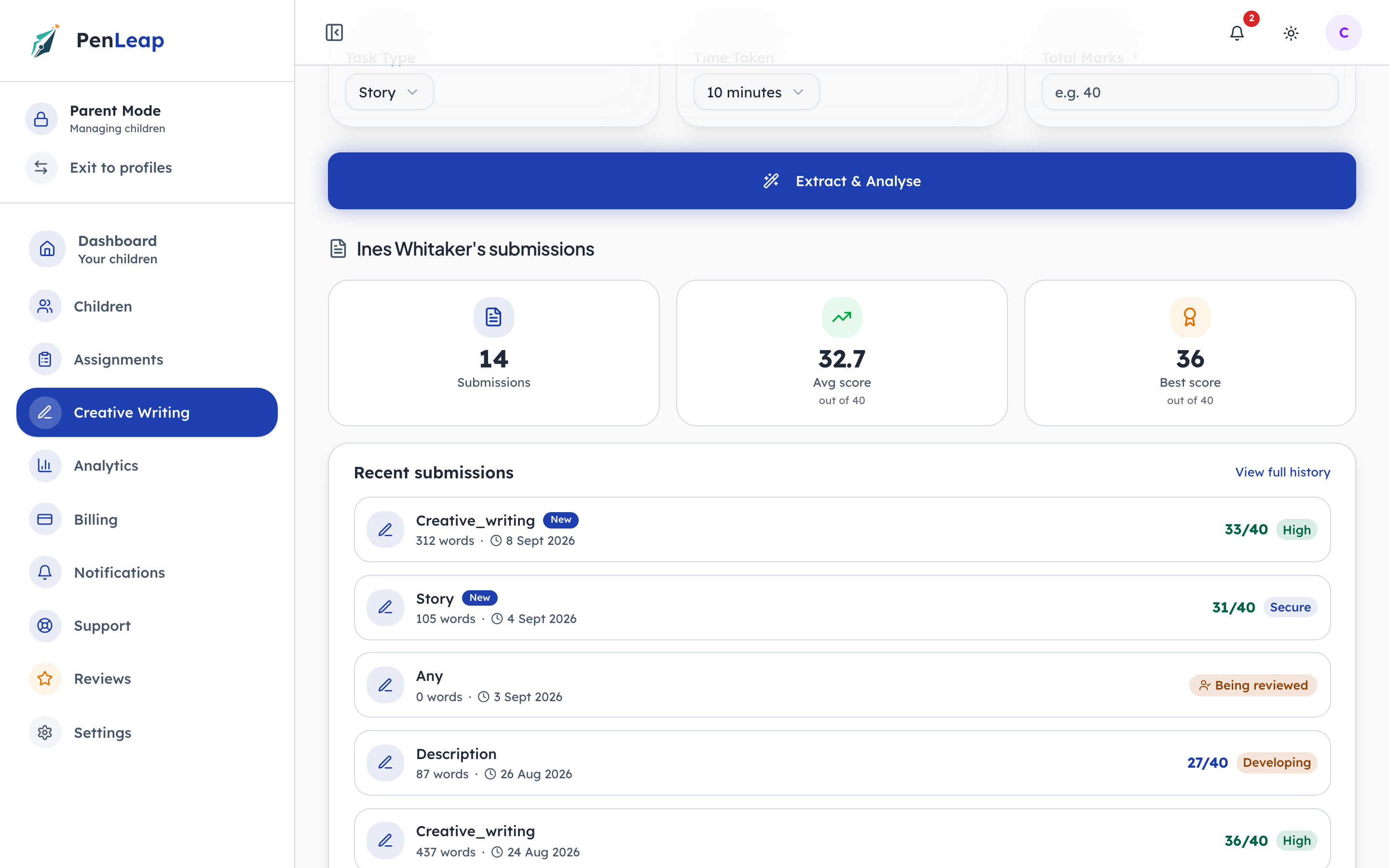Viewport: 1389px width, 868px height.
Task: Open Billing in the sidebar
Action: click(x=147, y=519)
